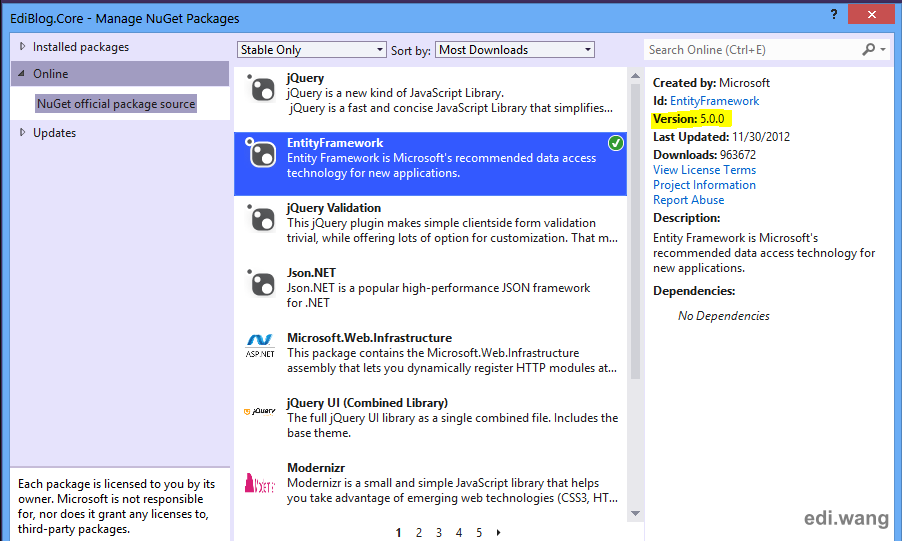Go to page 4 of results
902x541 pixels.
(458, 533)
